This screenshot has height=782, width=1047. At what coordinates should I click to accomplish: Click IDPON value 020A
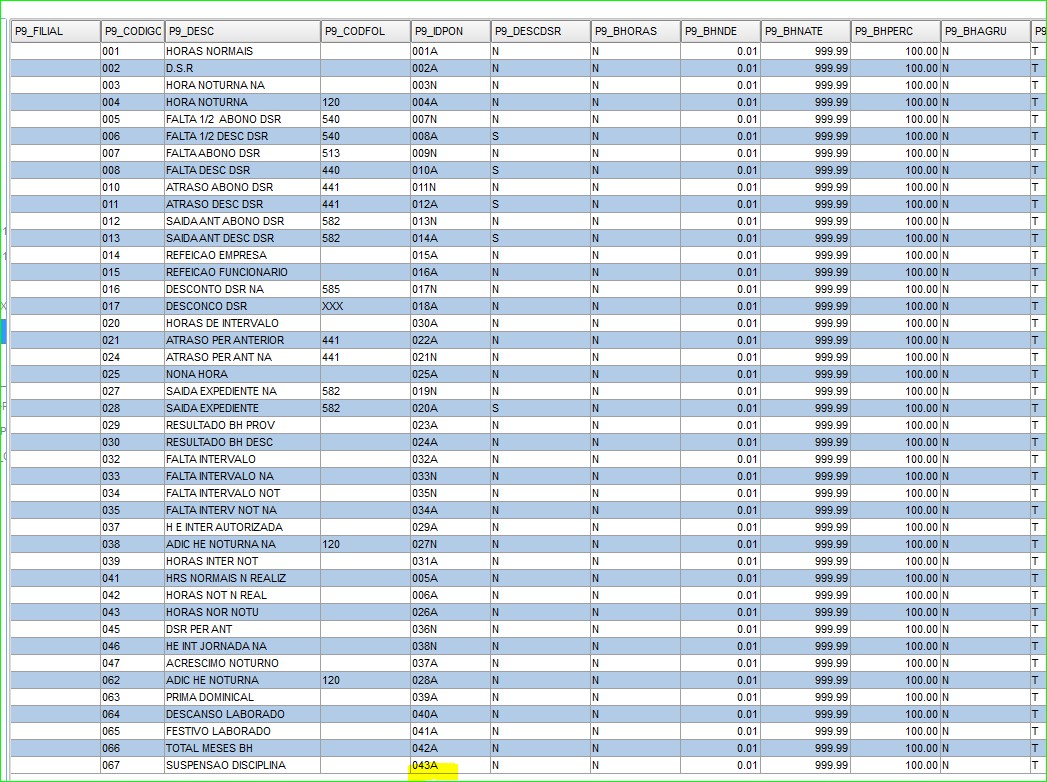(x=450, y=409)
